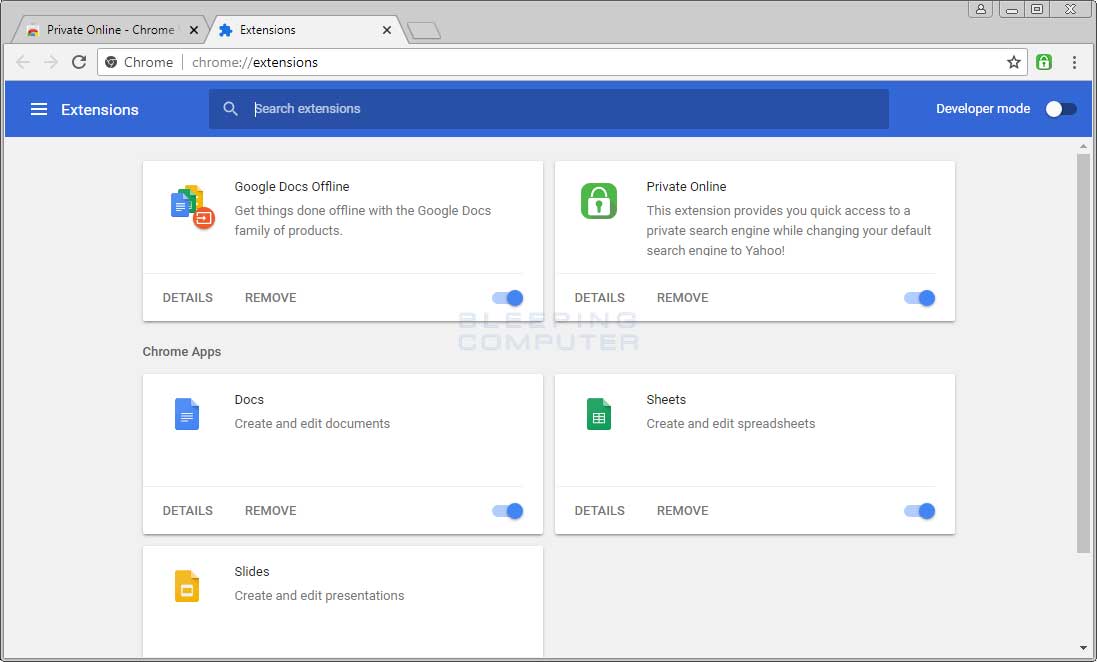Click the favicon of the Private Online tab

tap(32, 30)
